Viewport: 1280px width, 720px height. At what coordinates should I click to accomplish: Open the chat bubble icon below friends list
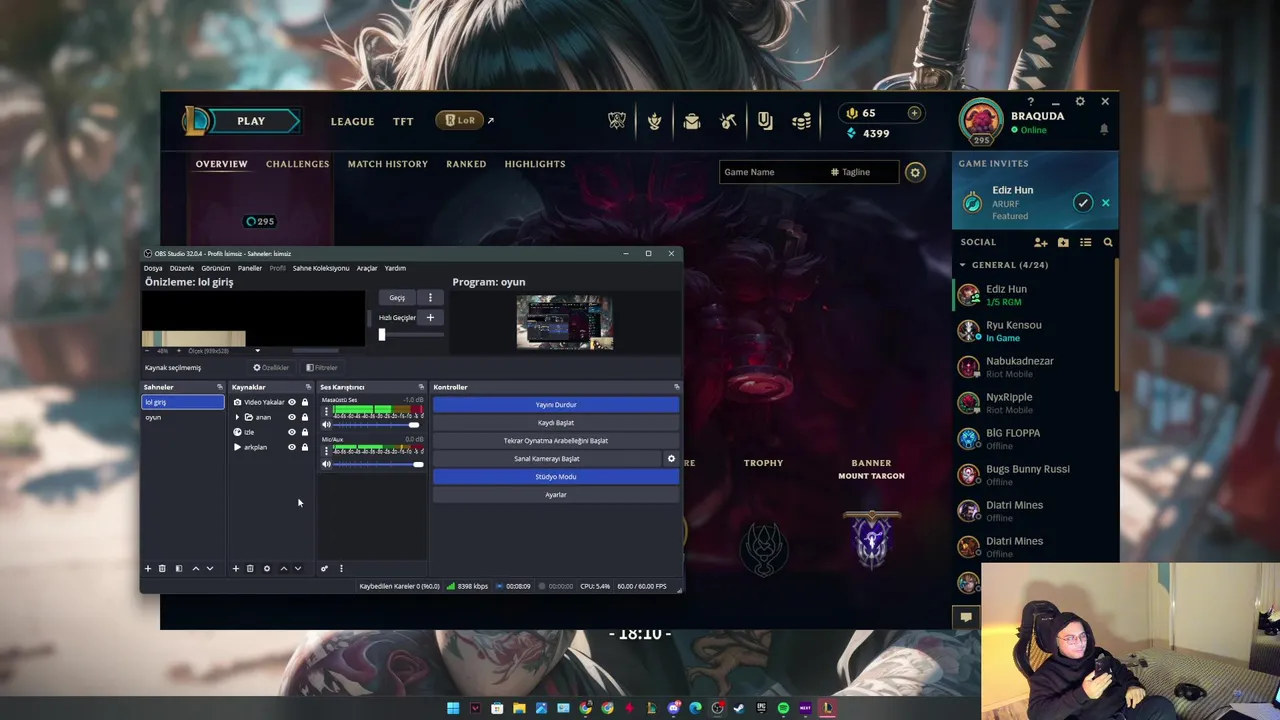[966, 617]
